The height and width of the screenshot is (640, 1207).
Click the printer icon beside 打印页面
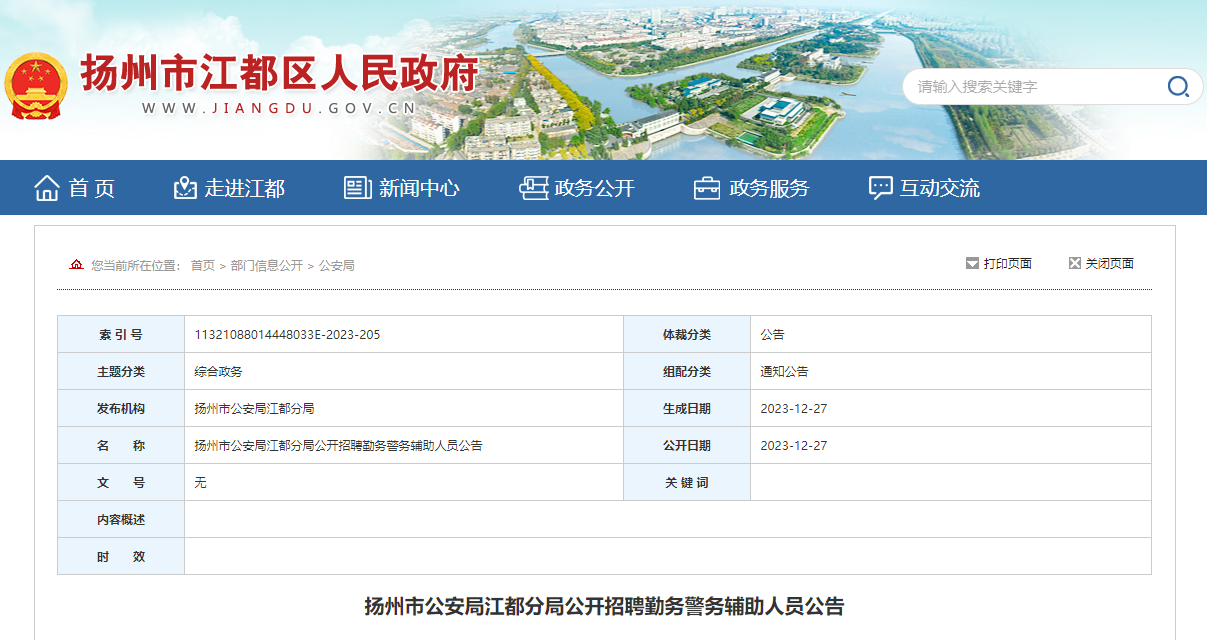pyautogui.click(x=972, y=264)
